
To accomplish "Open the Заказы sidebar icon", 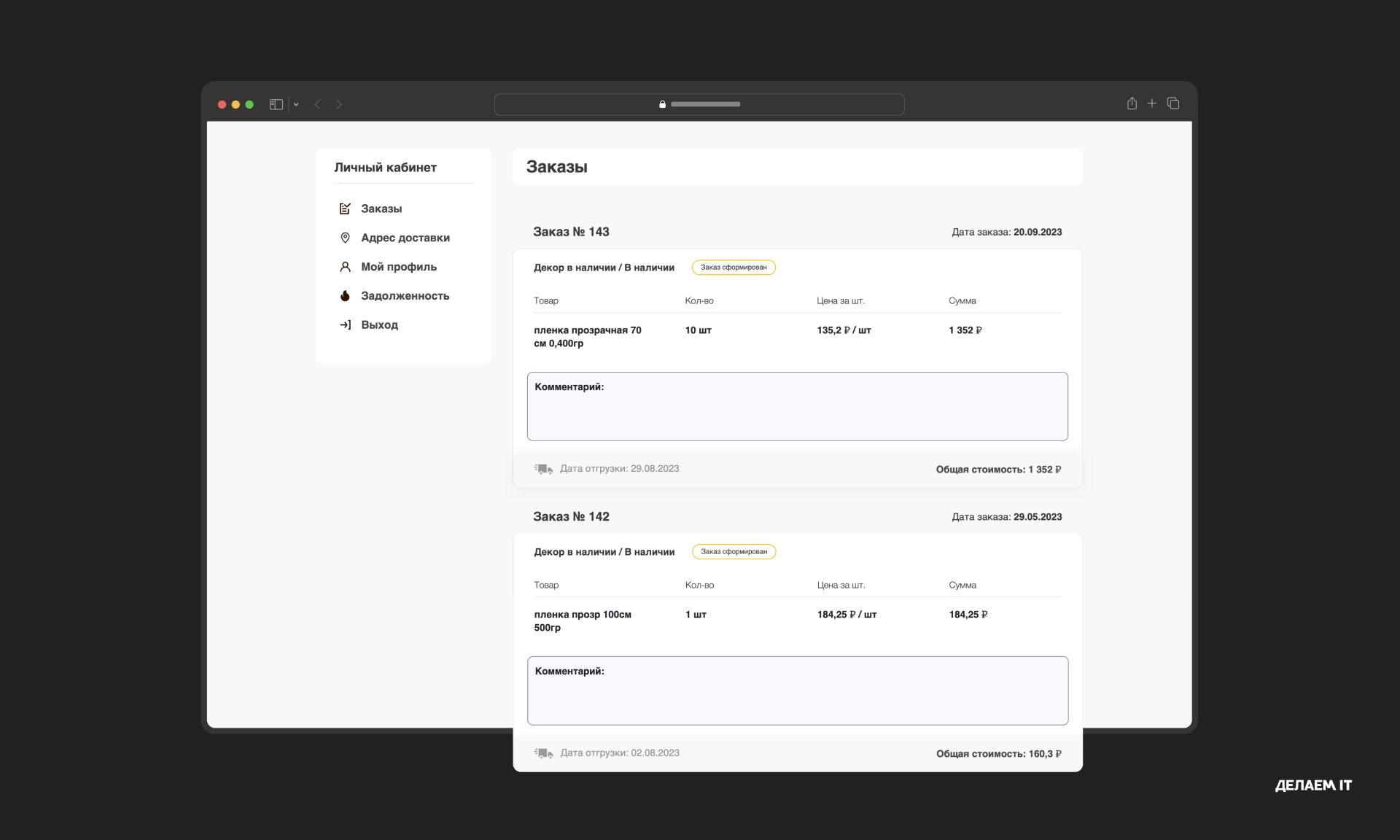I will pyautogui.click(x=345, y=209).
